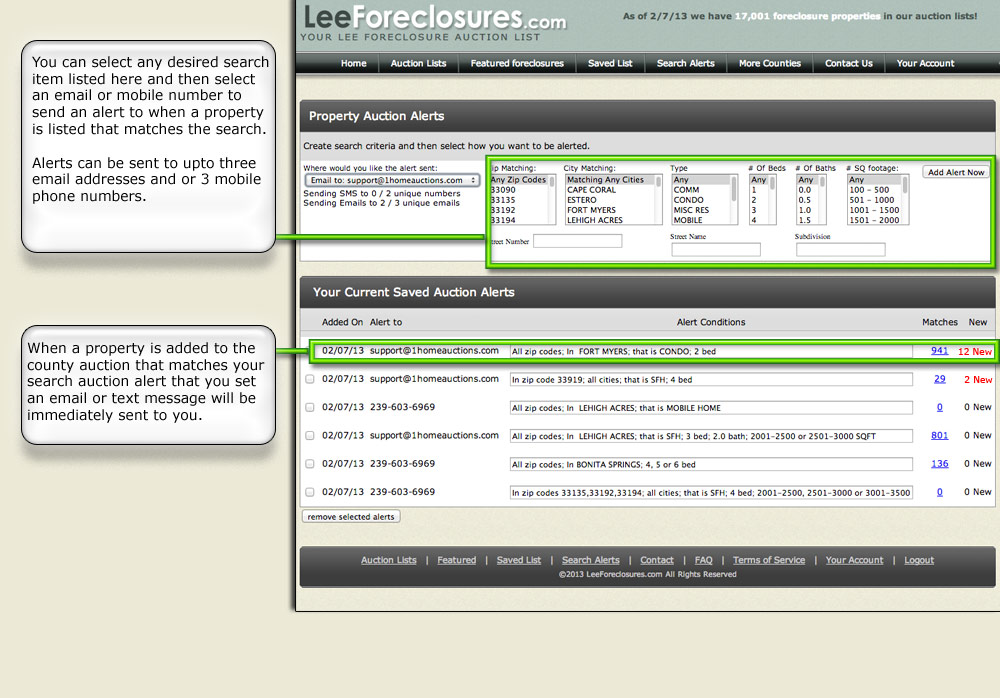The image size is (1000, 698).
Task: Click the 'In zip code 33919' alert conditions field
Action: tap(711, 380)
